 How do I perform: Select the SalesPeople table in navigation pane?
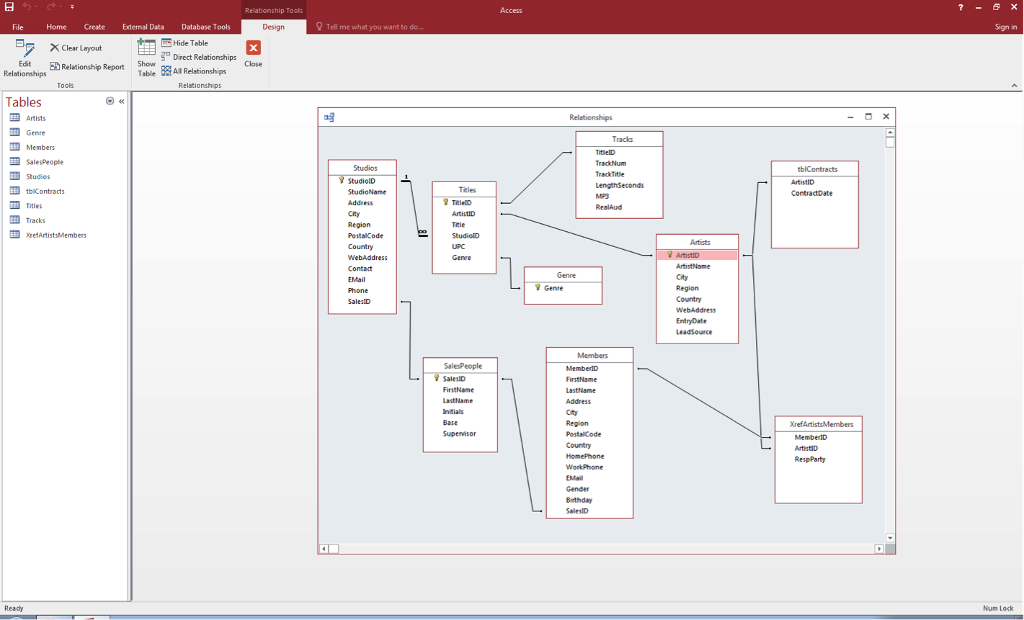(x=44, y=162)
